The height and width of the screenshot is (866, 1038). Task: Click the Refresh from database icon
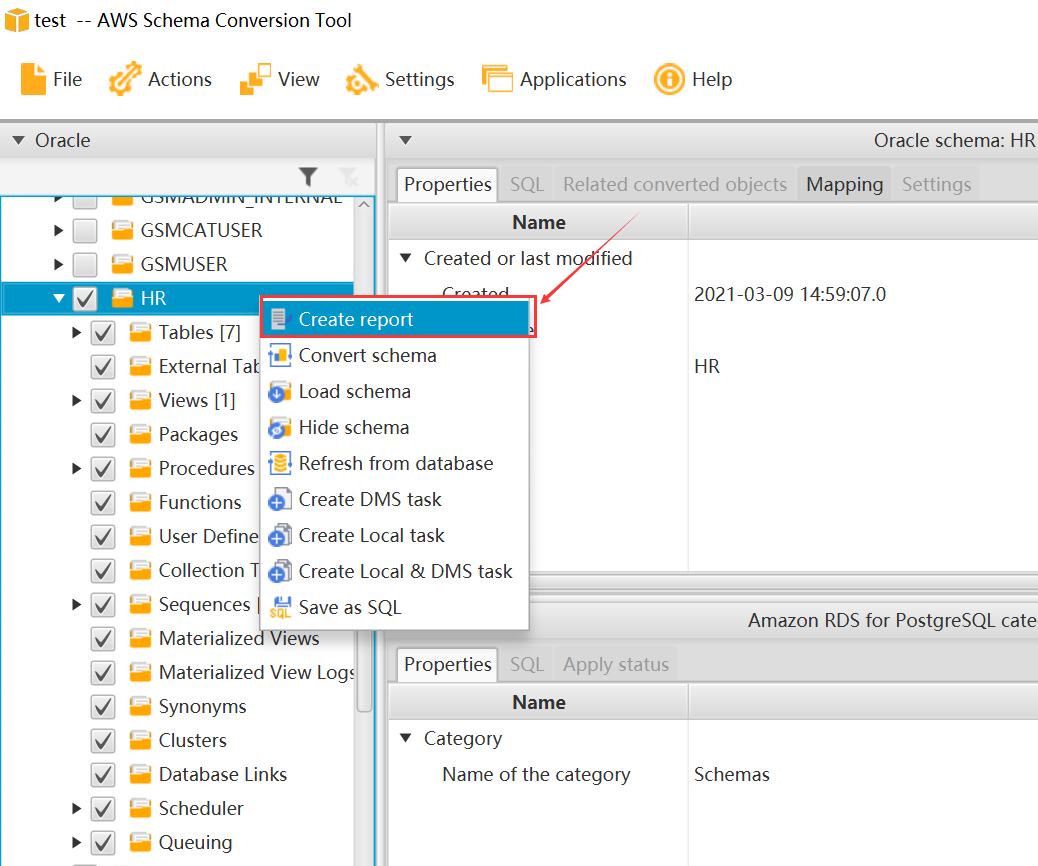click(x=280, y=463)
